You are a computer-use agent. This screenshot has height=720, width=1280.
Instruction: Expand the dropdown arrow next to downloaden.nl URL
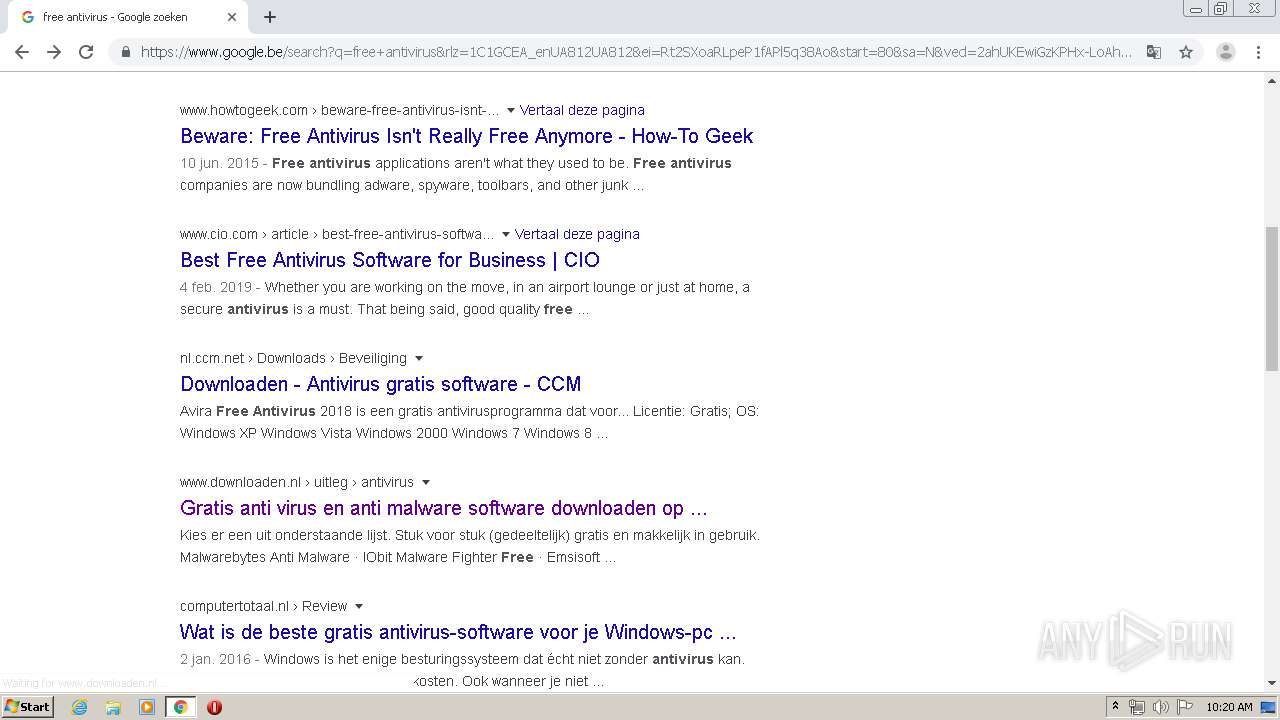[x=426, y=482]
